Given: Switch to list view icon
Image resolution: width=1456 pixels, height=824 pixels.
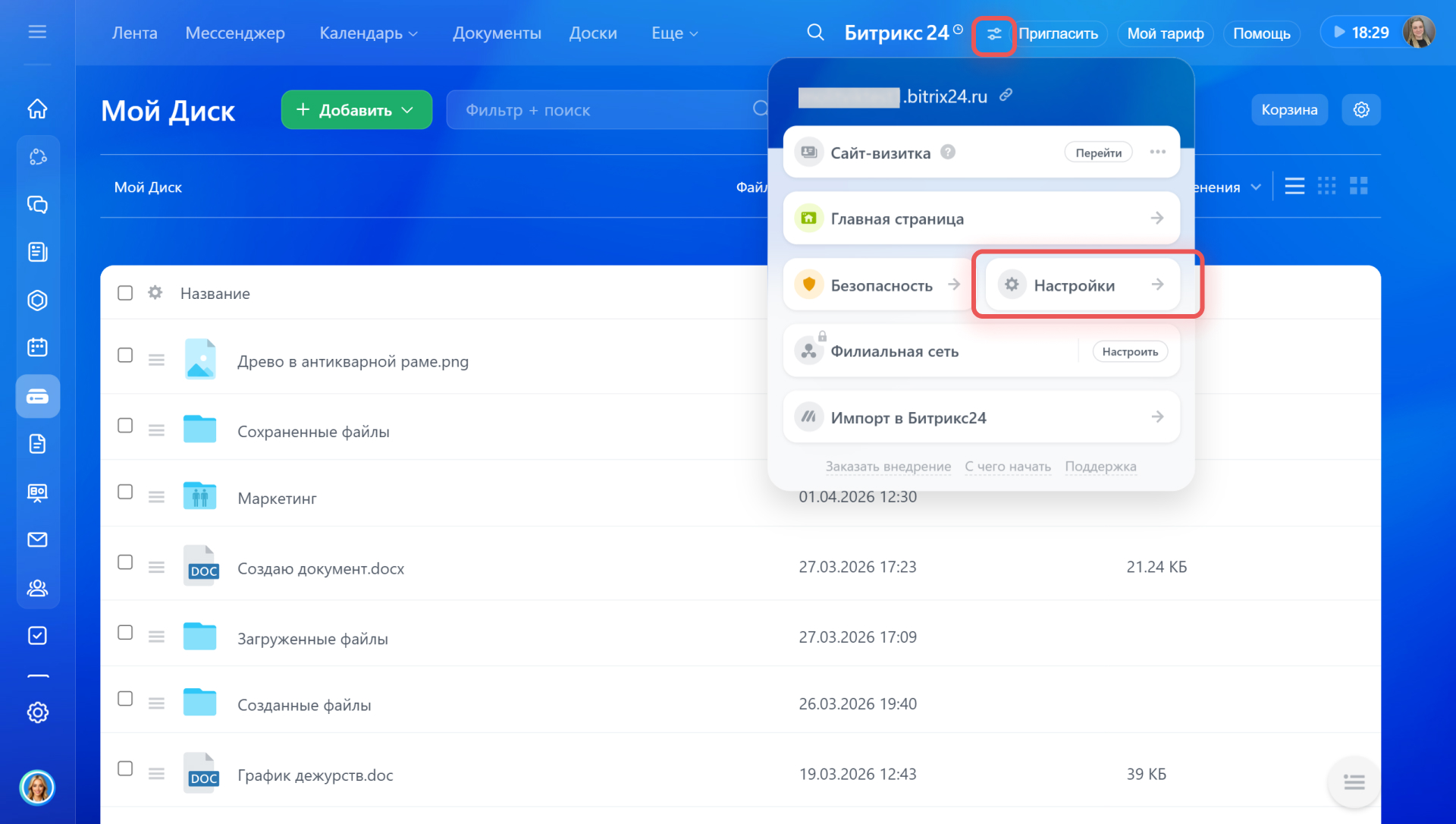Looking at the screenshot, I should click(x=1294, y=186).
